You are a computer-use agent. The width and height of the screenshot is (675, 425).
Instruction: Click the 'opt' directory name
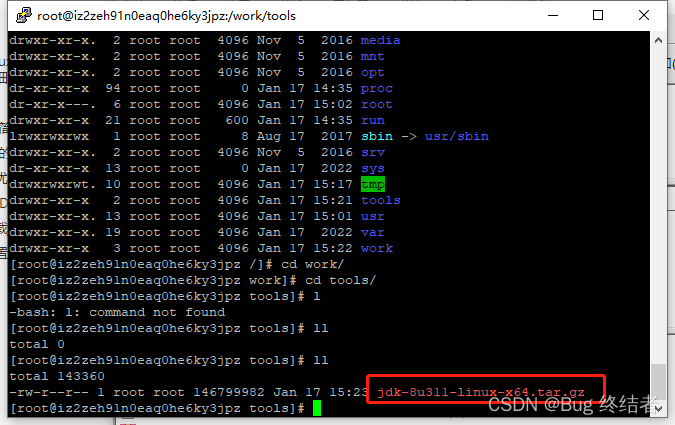point(372,73)
